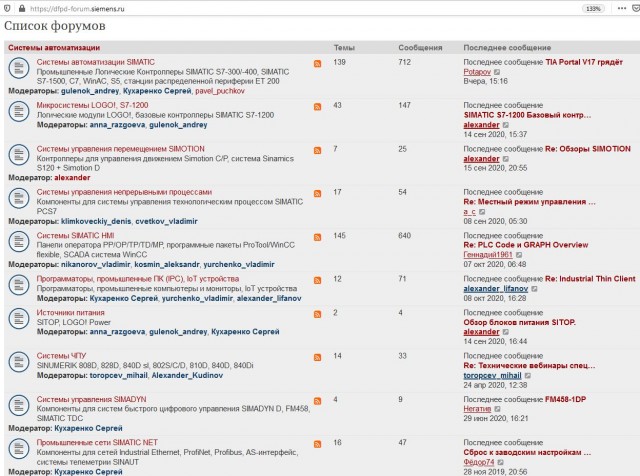Screen dimensions: 640x476
Task: Click the 133% zoom level indicator
Action: click(x=593, y=9)
